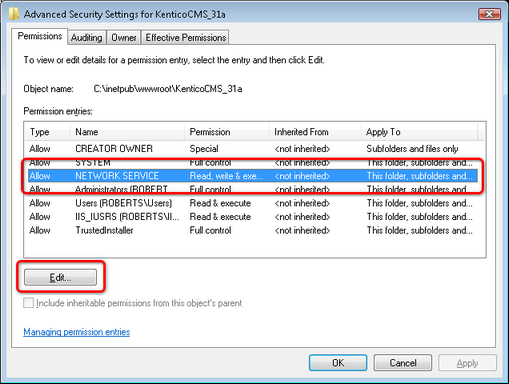This screenshot has width=509, height=384.
Task: Sort by the Permission column header
Action: pyautogui.click(x=227, y=132)
